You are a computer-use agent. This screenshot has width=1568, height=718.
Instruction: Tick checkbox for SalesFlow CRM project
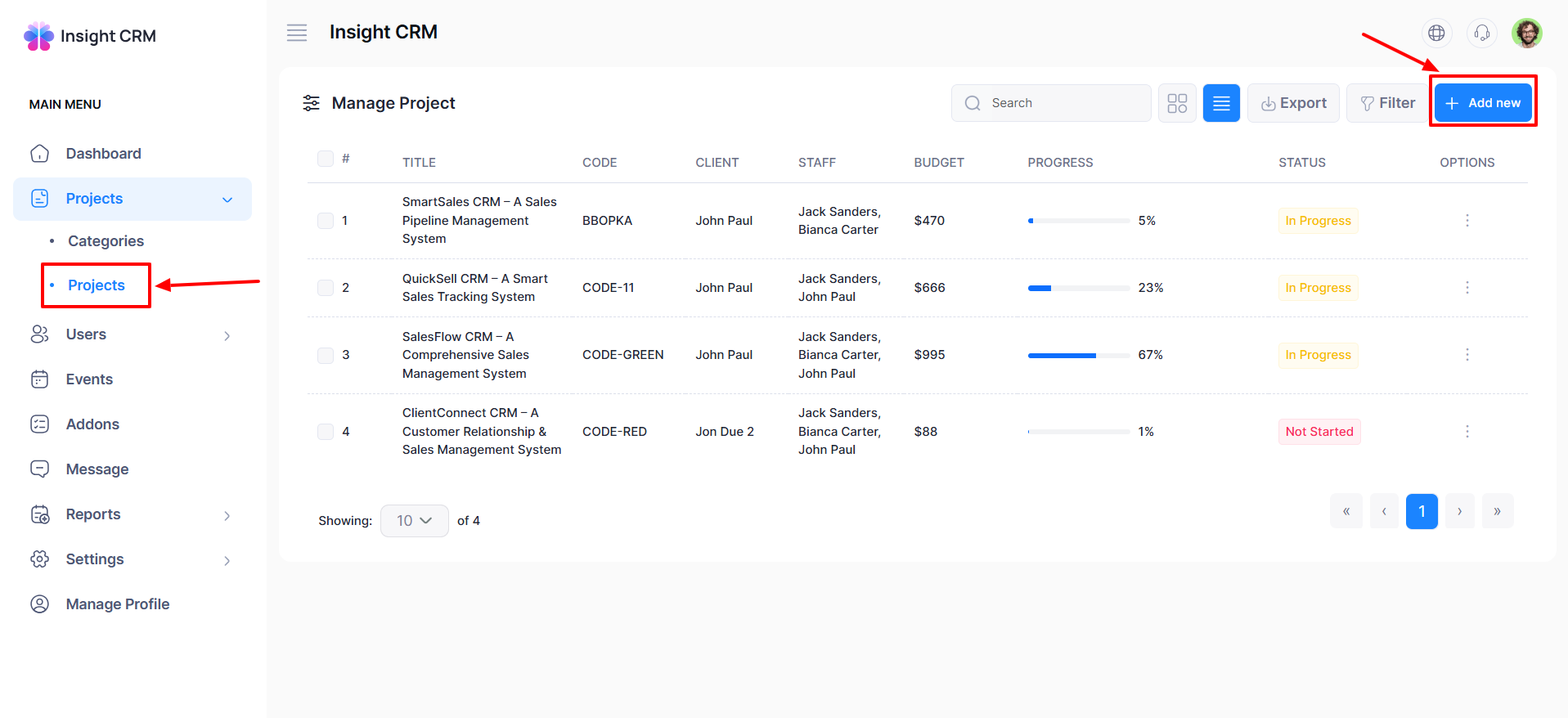pyautogui.click(x=326, y=355)
